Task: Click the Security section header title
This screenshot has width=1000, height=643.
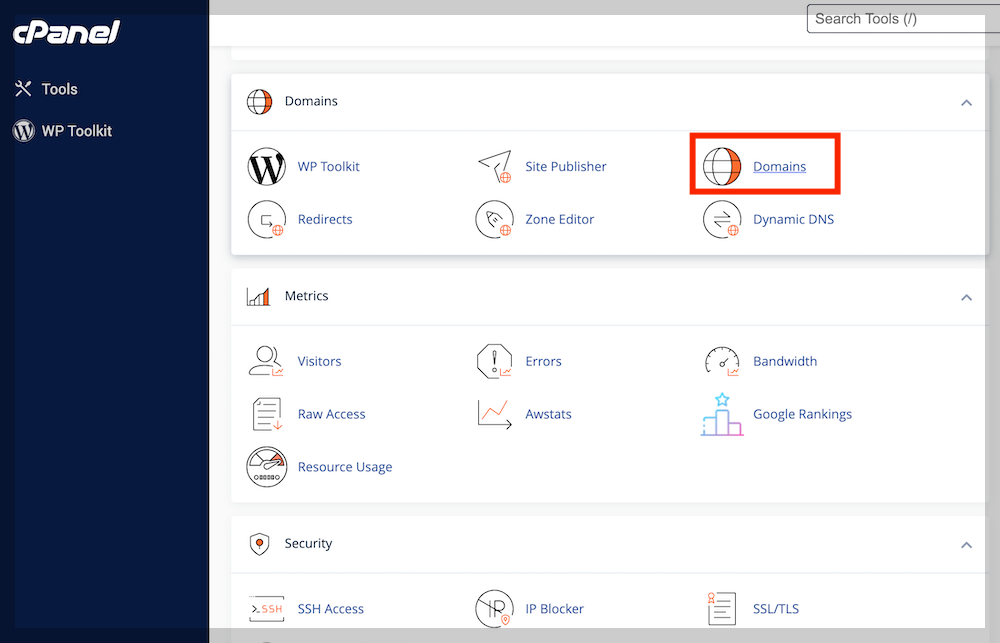Action: [x=308, y=543]
